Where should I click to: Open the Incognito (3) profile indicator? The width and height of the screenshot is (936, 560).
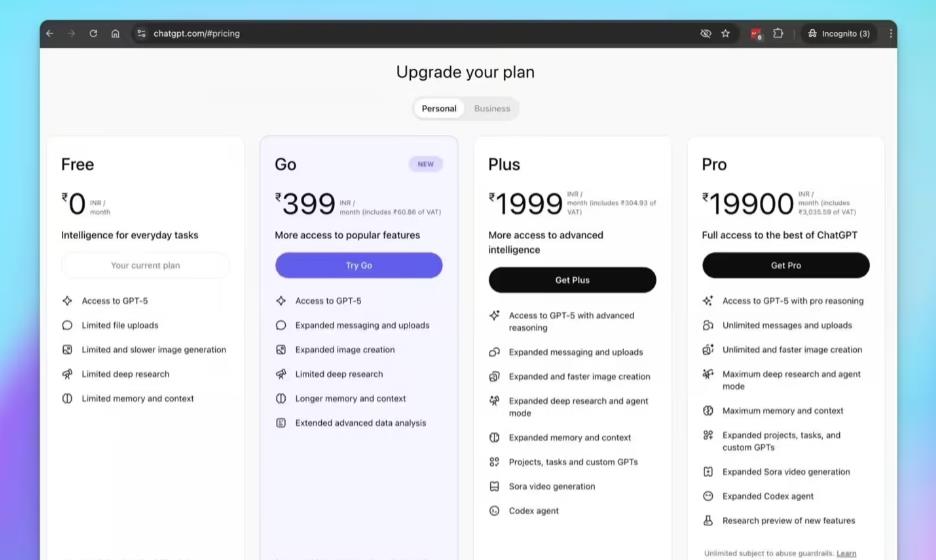tap(839, 33)
